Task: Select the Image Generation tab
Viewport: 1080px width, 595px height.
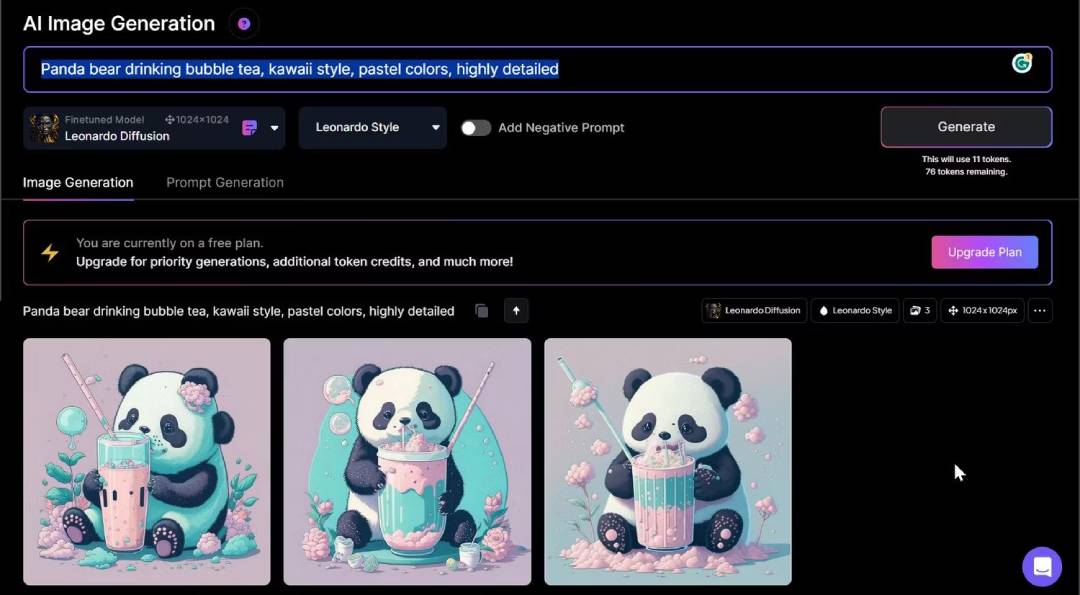Action: [x=78, y=182]
